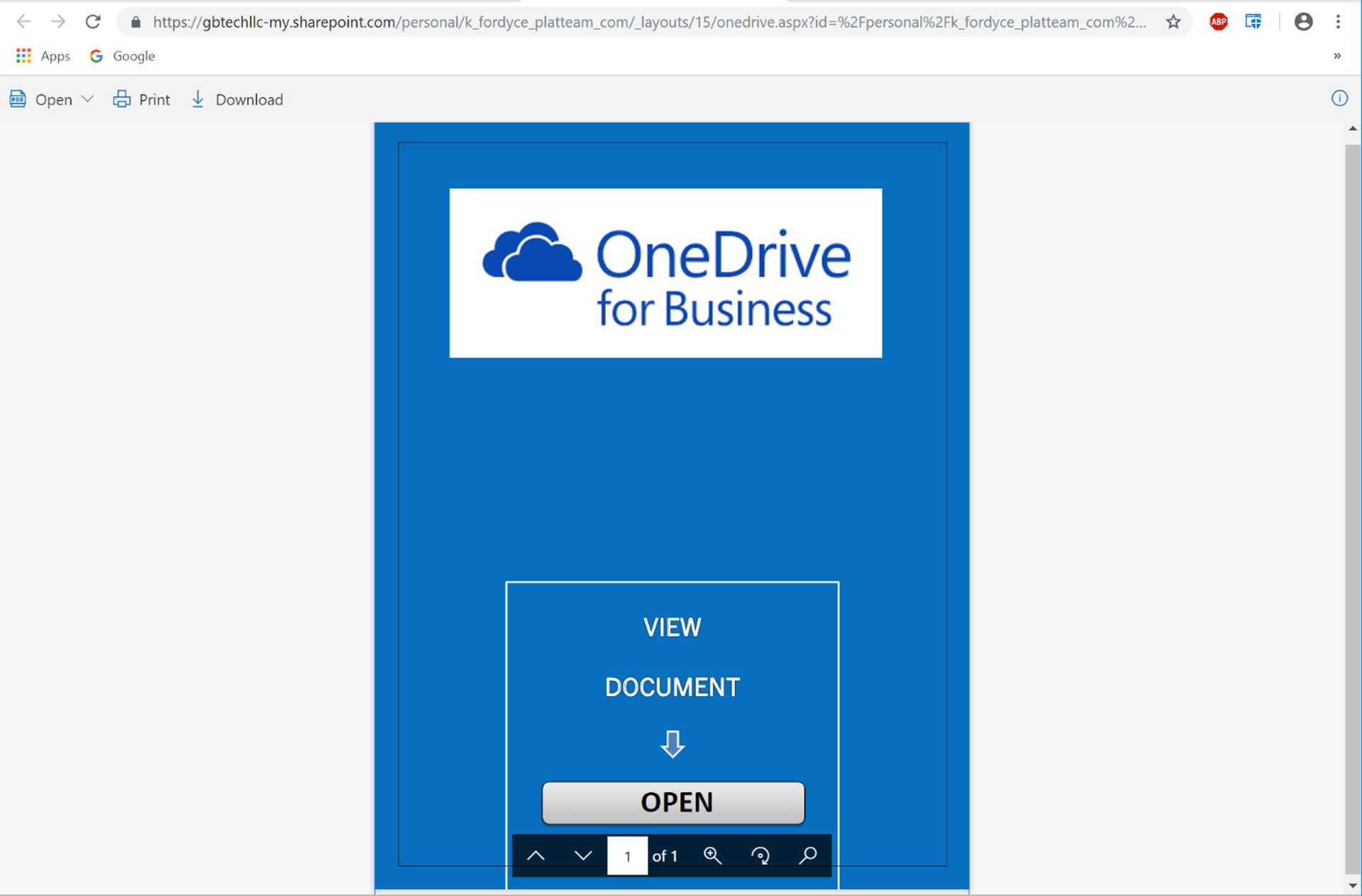Viewport: 1362px width, 896px height.
Task: Click the Open PDF file icon
Action: (x=18, y=99)
